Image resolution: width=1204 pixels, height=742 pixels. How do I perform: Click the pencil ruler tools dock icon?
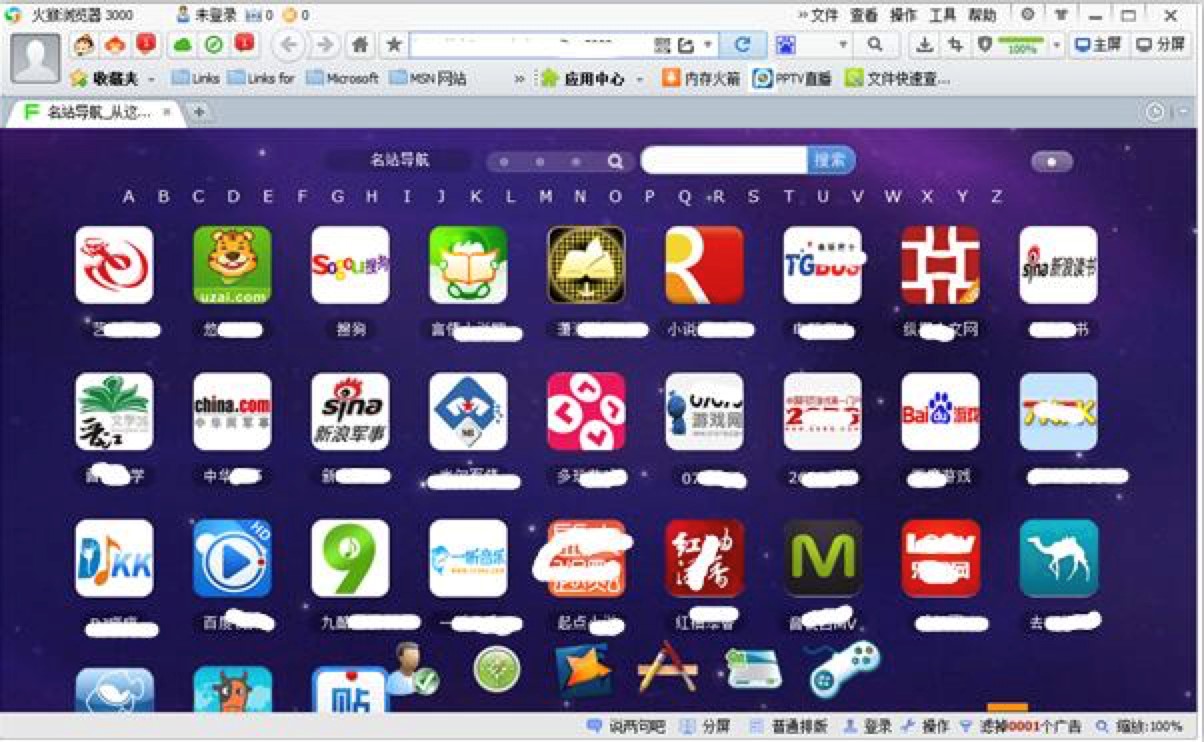click(667, 669)
